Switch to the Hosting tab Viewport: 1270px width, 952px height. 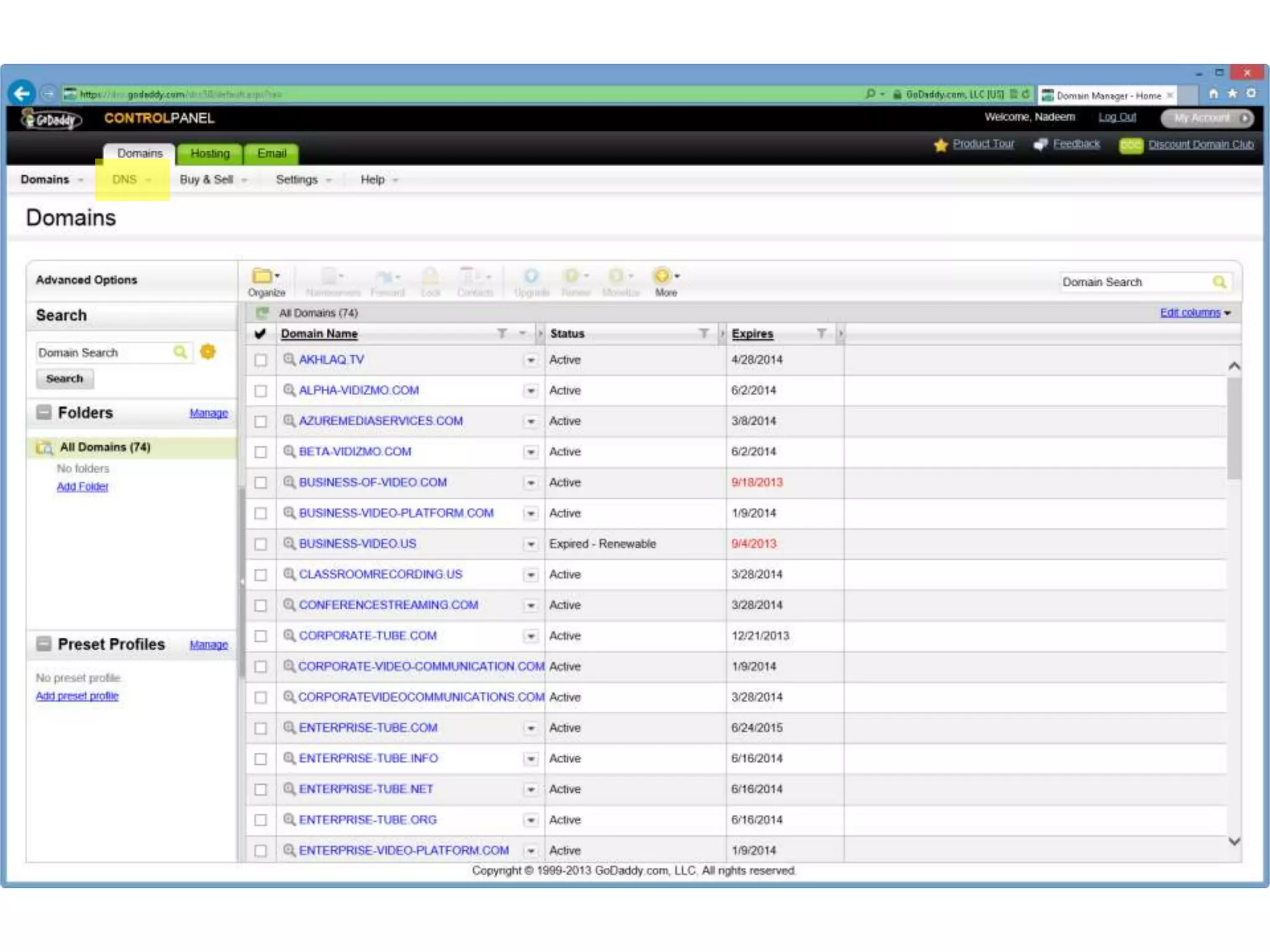(210, 154)
